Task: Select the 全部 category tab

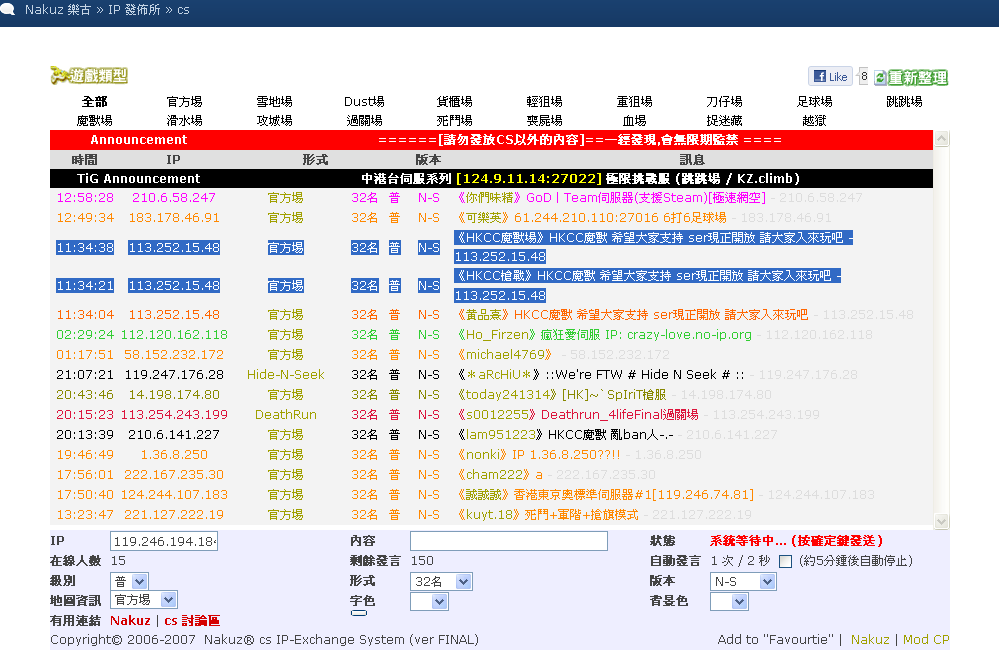Action: (95, 102)
